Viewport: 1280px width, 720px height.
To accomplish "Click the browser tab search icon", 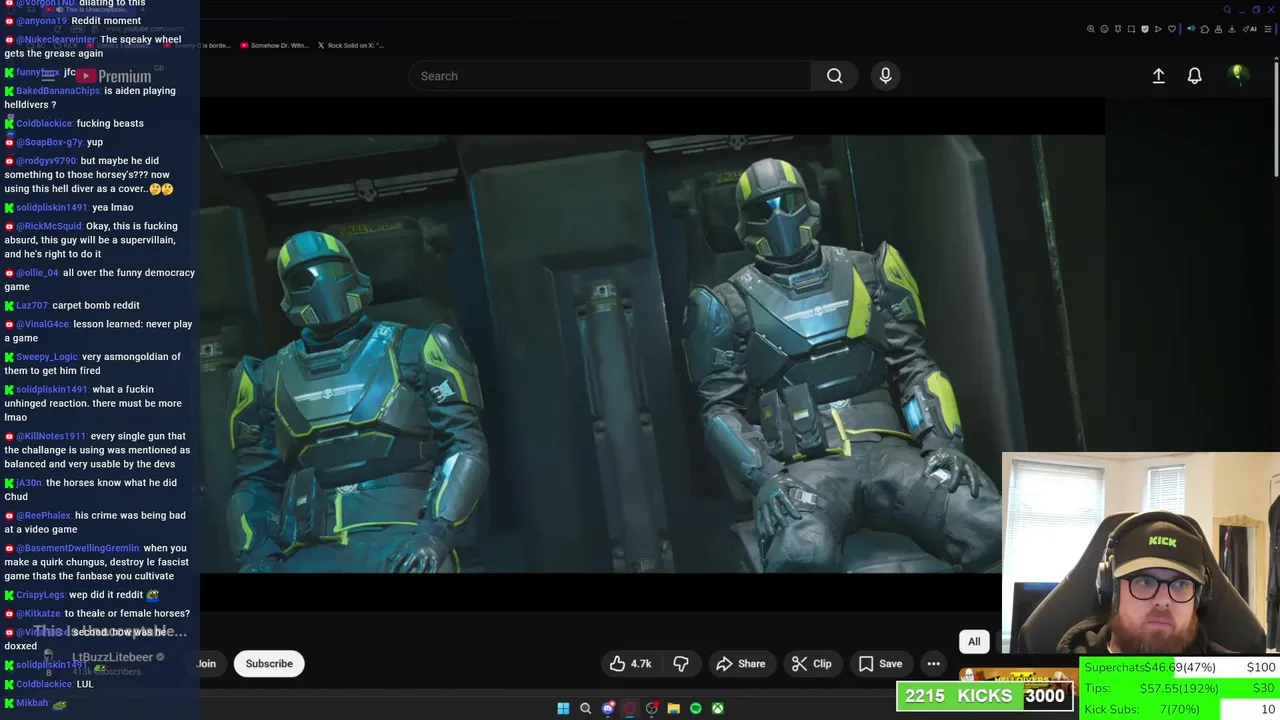I will point(1227,10).
